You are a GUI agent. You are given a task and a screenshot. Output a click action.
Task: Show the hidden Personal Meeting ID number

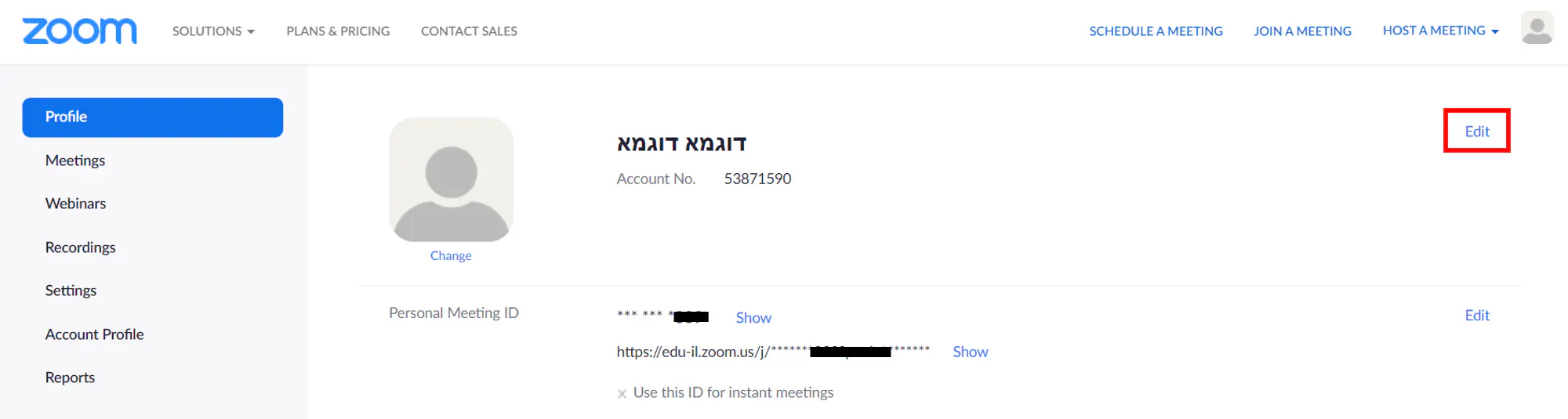(x=753, y=318)
